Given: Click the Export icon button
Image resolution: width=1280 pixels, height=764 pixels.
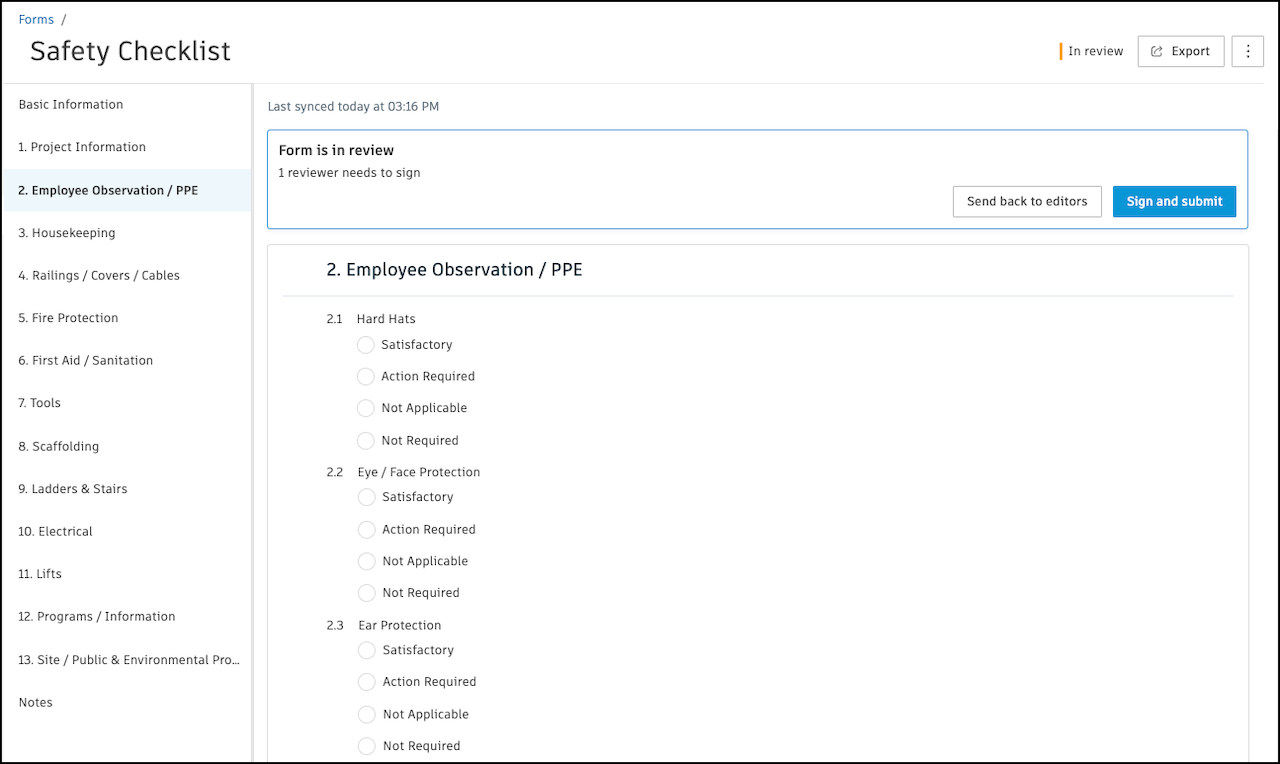Looking at the screenshot, I should [1180, 51].
